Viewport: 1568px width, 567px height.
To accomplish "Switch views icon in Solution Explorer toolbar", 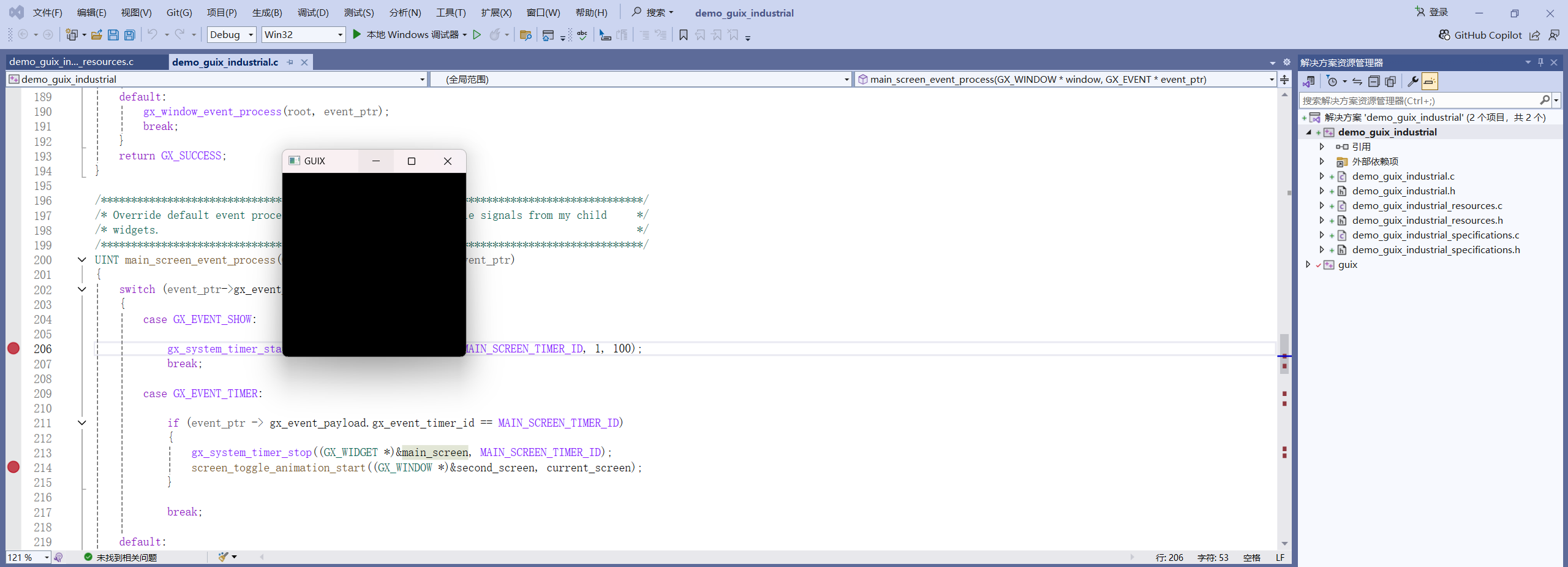I will (x=1309, y=81).
